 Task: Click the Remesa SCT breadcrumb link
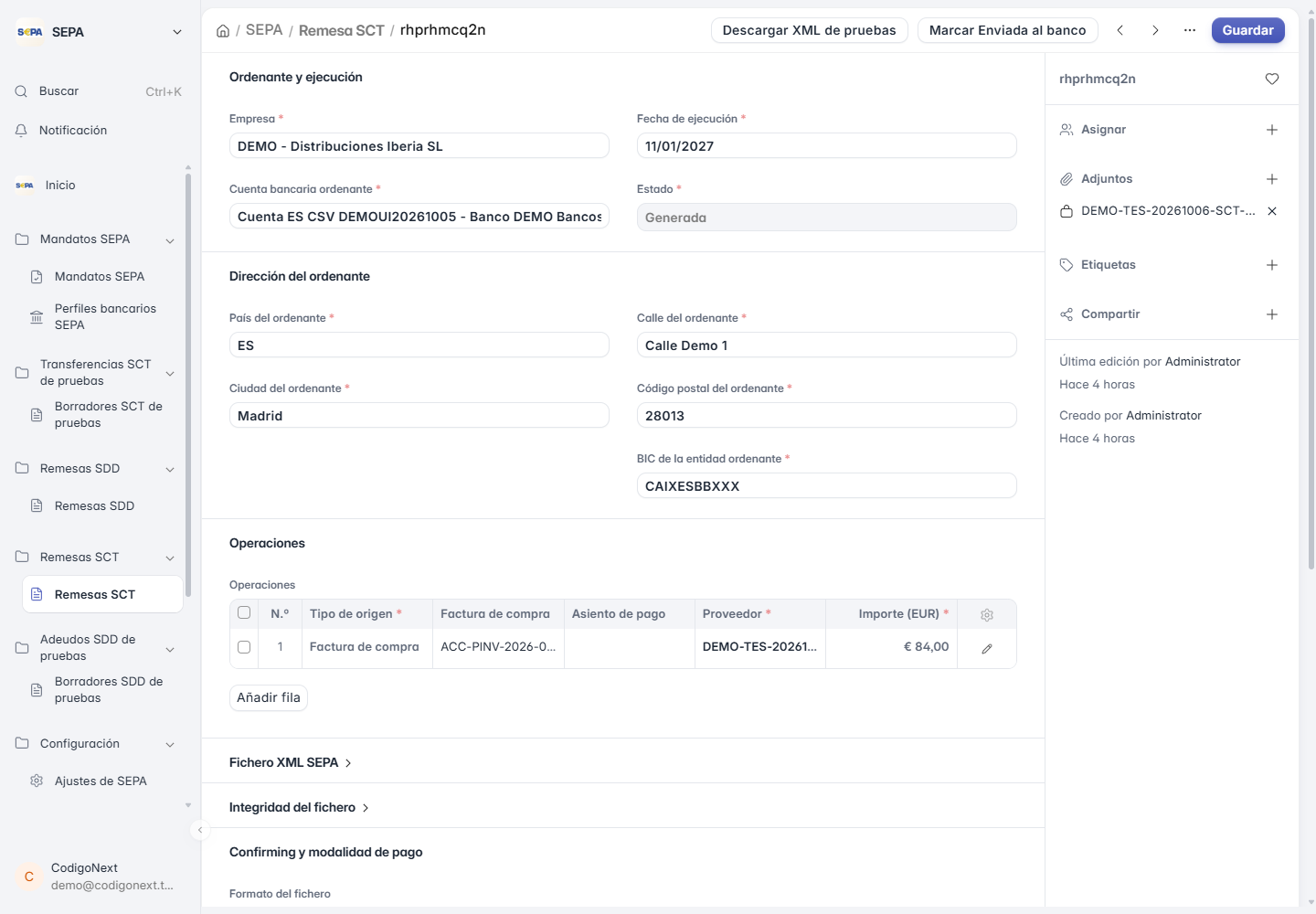click(342, 31)
